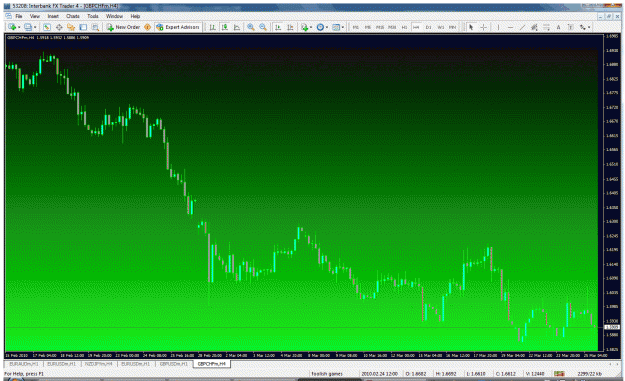Image resolution: width=625 pixels, height=381 pixels.
Task: Zoom out of the chart
Action: point(263,27)
